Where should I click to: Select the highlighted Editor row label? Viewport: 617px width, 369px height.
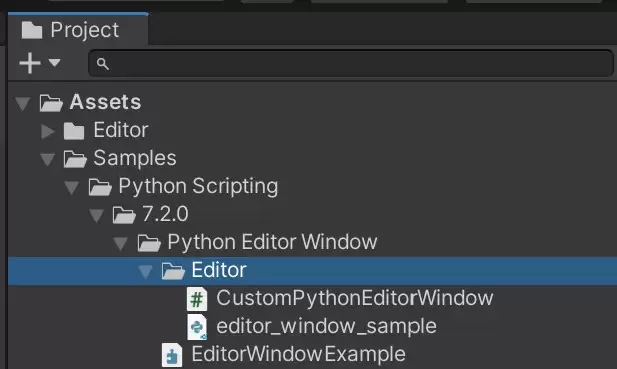point(219,270)
